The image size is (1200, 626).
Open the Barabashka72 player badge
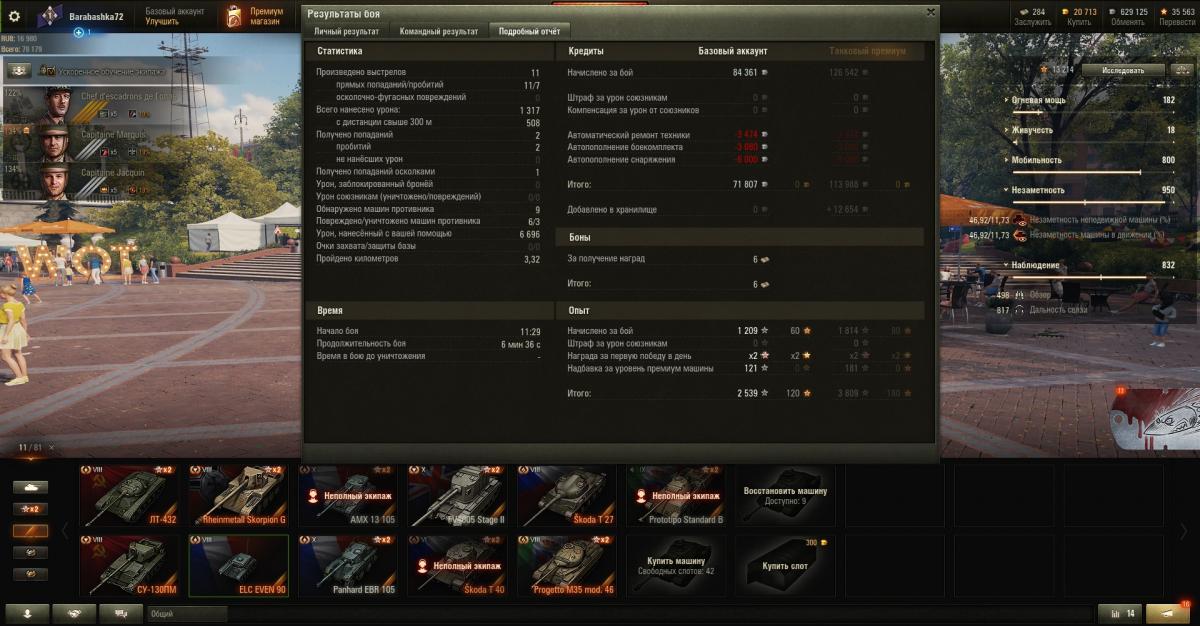point(52,17)
